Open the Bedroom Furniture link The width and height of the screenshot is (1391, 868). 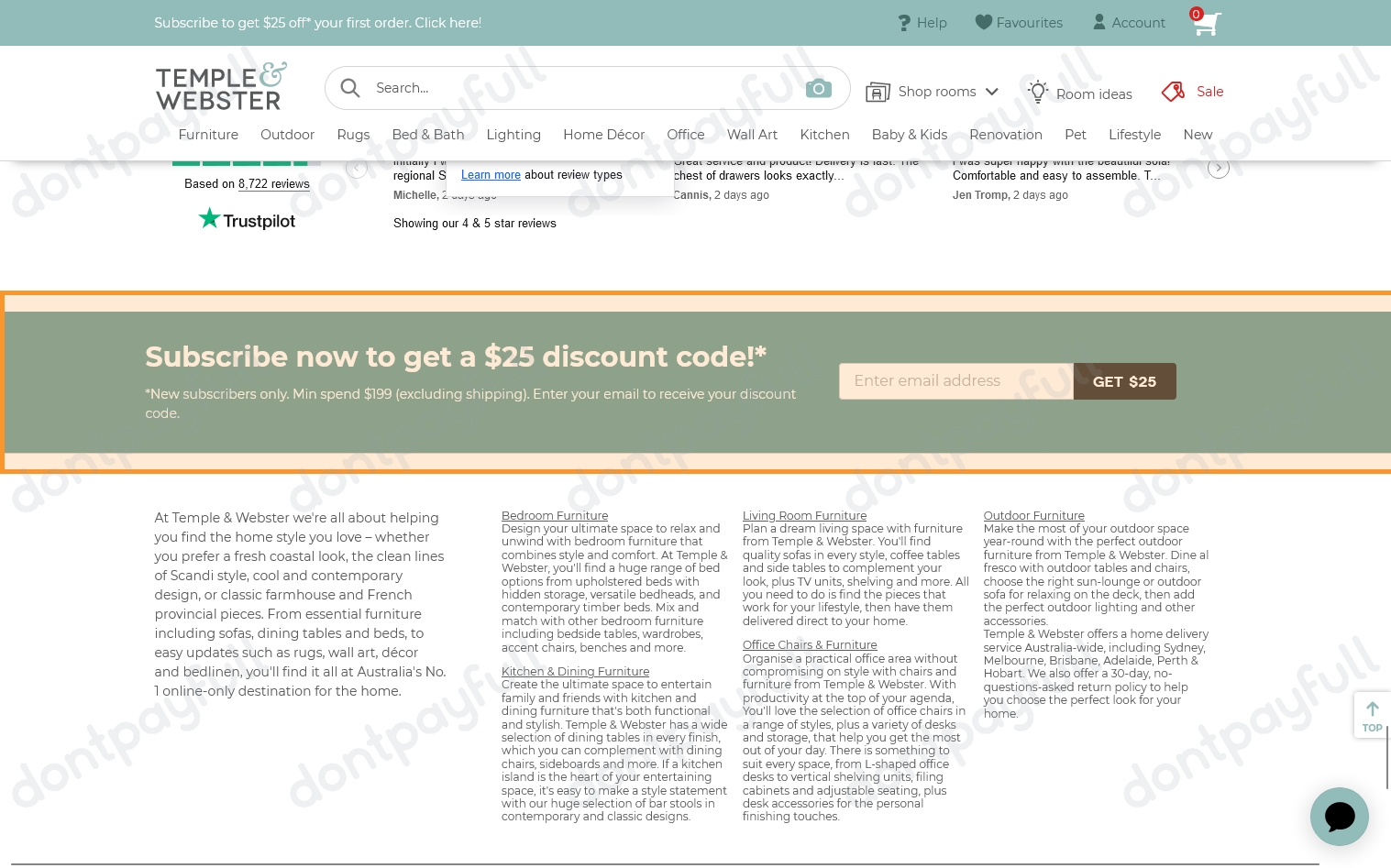point(554,516)
